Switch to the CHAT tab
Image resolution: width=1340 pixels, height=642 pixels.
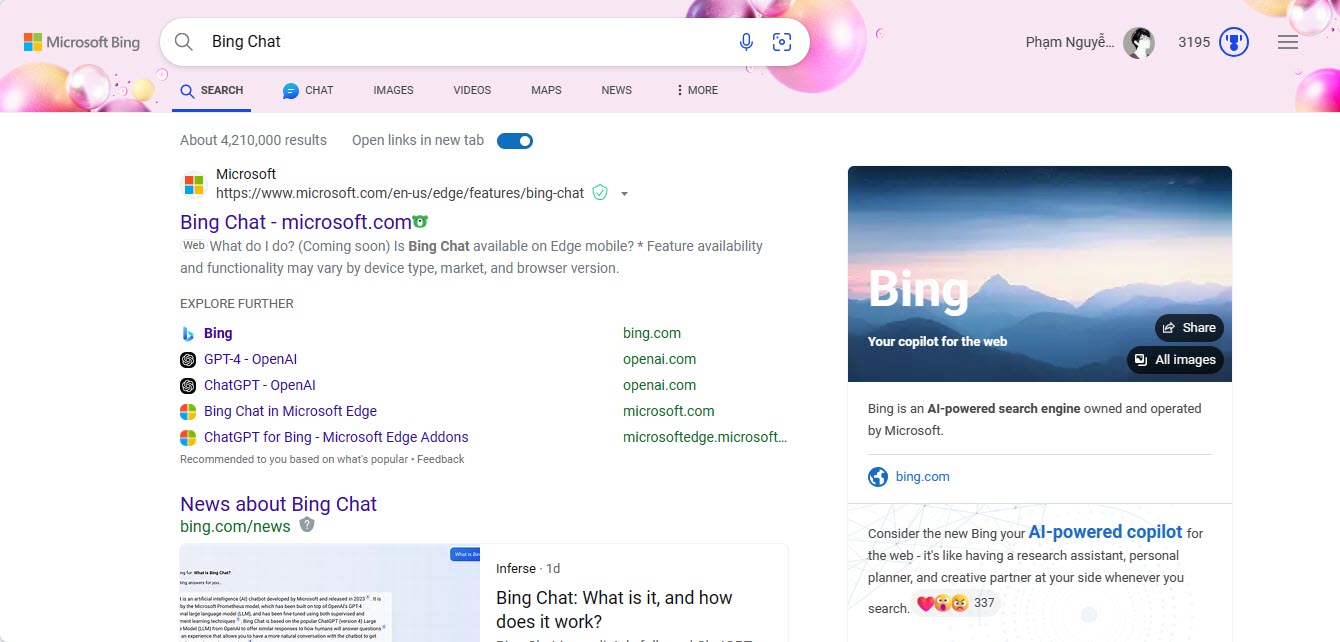[308, 90]
